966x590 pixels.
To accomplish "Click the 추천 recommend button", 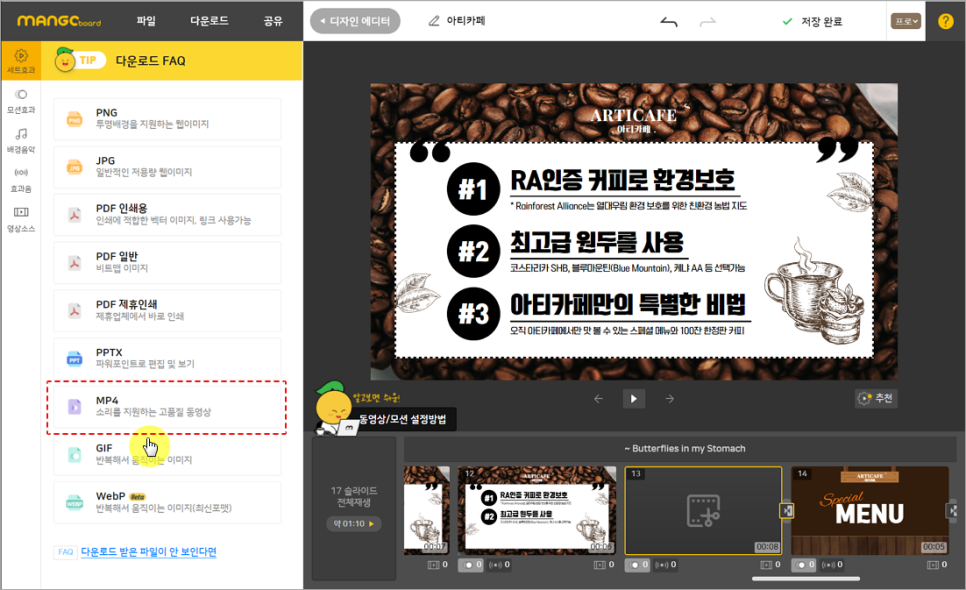I will click(x=876, y=398).
